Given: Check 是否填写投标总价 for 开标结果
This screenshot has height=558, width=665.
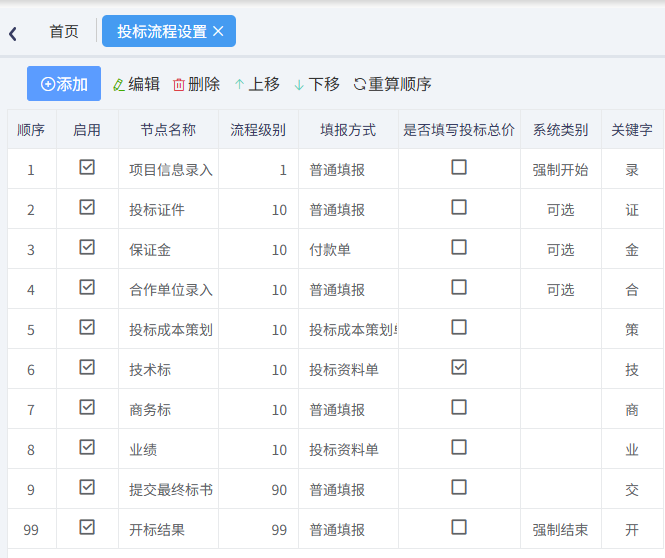Looking at the screenshot, I should [459, 527].
